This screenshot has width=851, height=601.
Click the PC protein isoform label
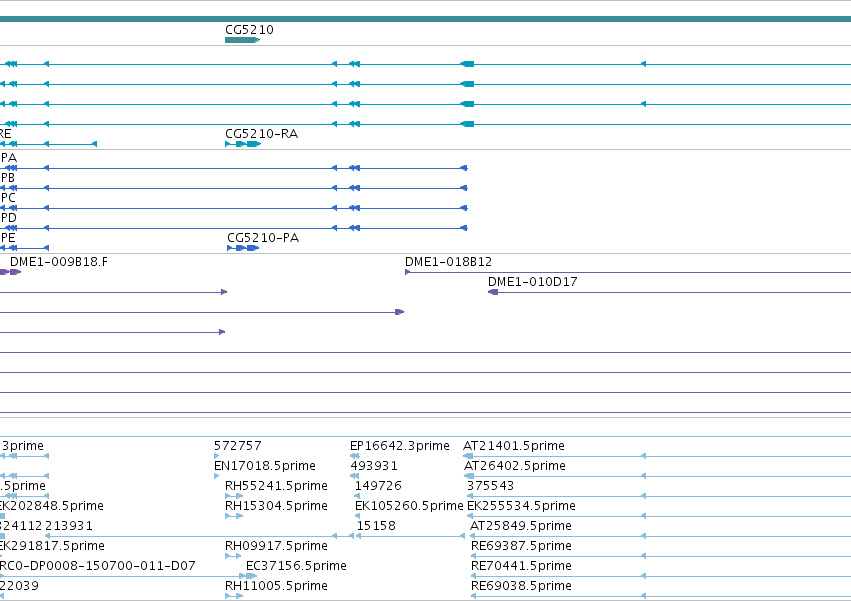[8, 198]
